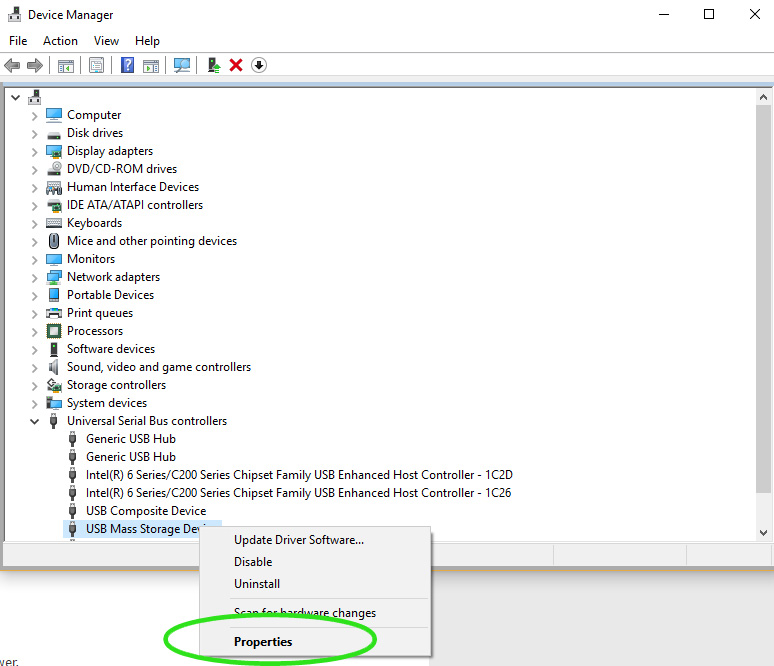The image size is (774, 666).
Task: Click the Back arrow toolbar icon
Action: [x=12, y=65]
